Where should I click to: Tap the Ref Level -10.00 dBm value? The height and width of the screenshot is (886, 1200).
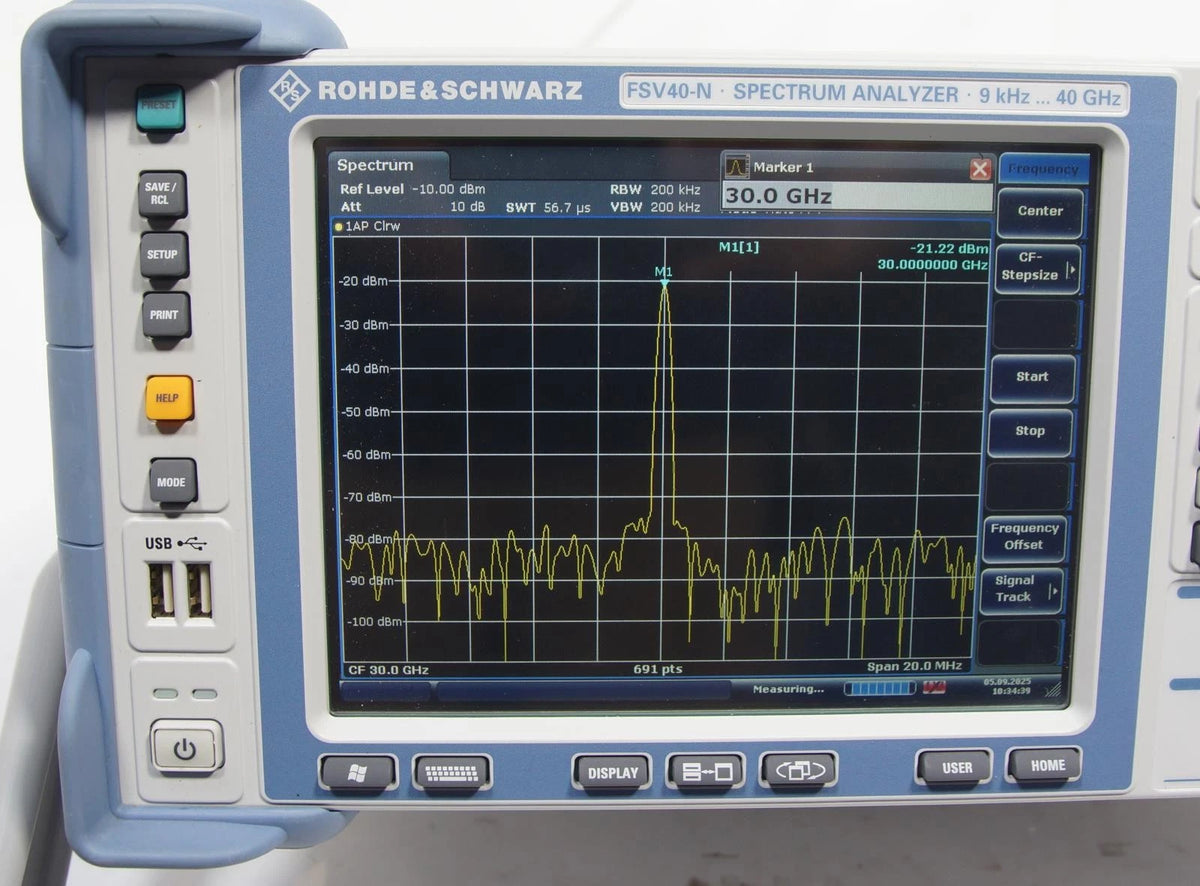click(x=448, y=189)
